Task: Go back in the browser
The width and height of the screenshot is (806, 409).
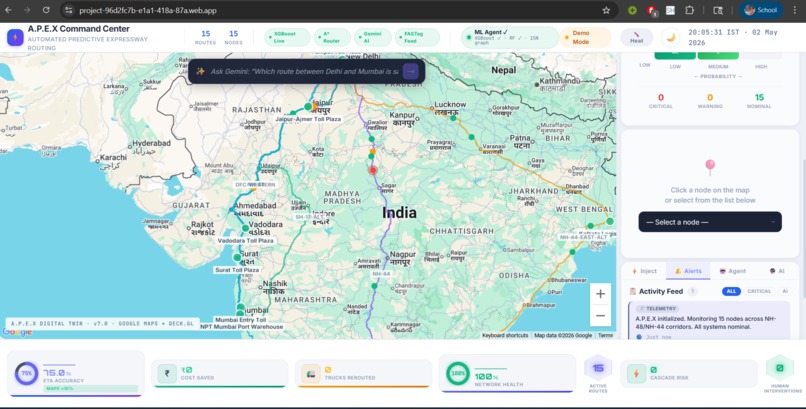Action: [9, 10]
